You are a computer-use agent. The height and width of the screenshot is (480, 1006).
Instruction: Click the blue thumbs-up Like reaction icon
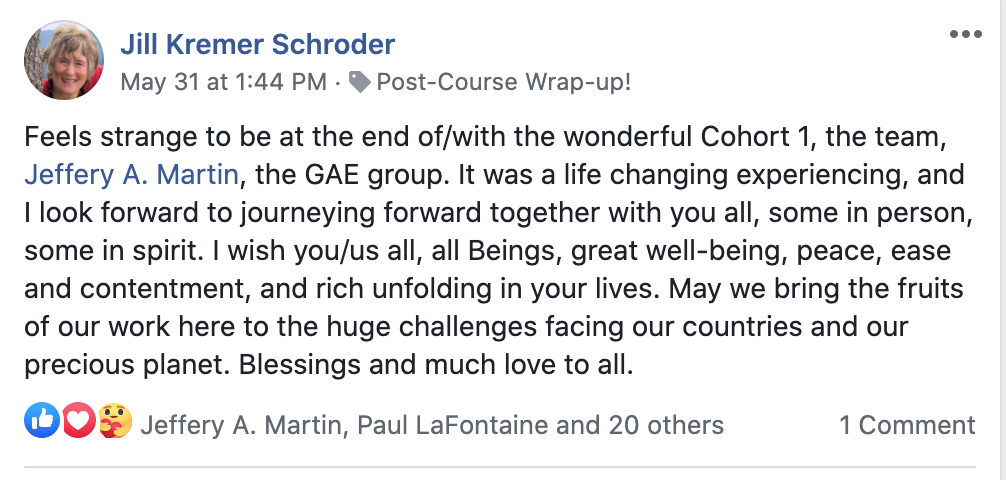pyautogui.click(x=42, y=421)
